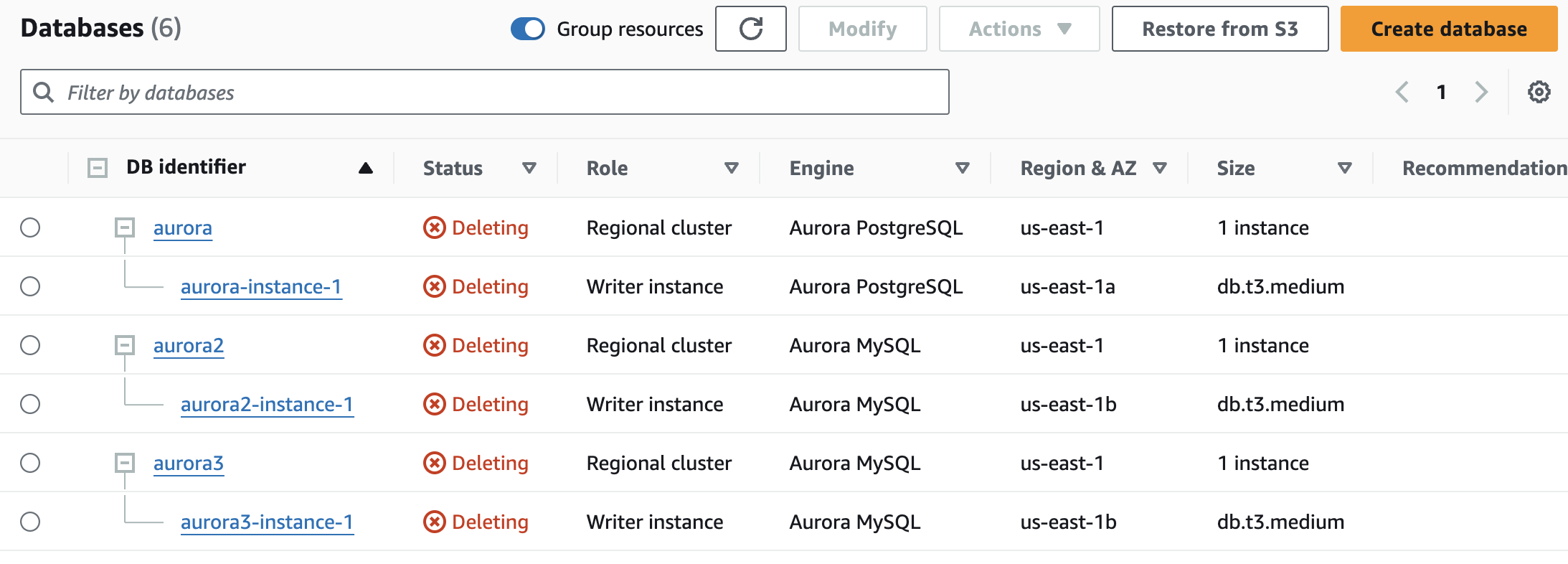
Task: Sort by Size column arrow
Action: tap(1345, 168)
